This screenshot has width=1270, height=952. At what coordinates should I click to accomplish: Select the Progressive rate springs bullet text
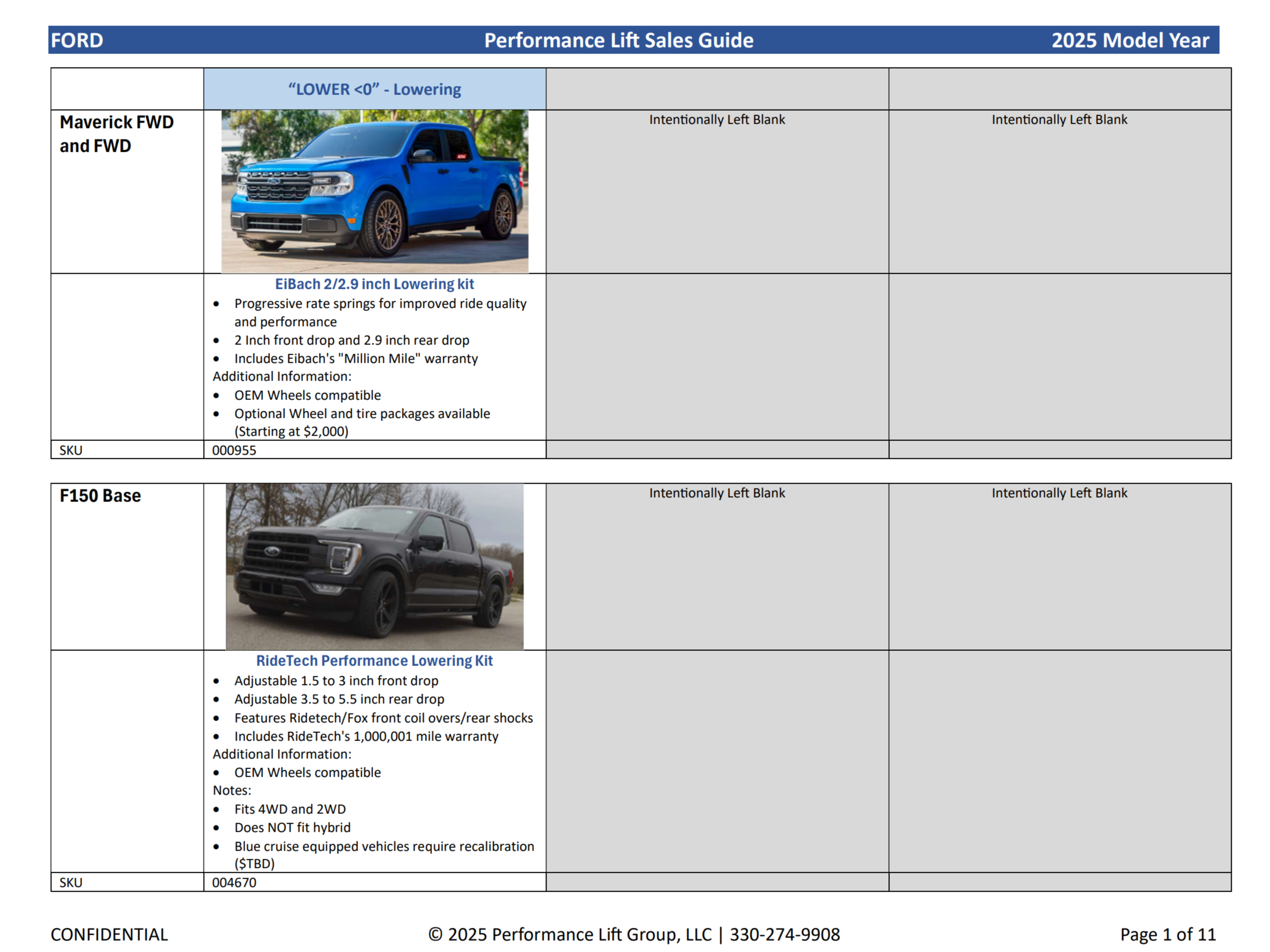[380, 312]
